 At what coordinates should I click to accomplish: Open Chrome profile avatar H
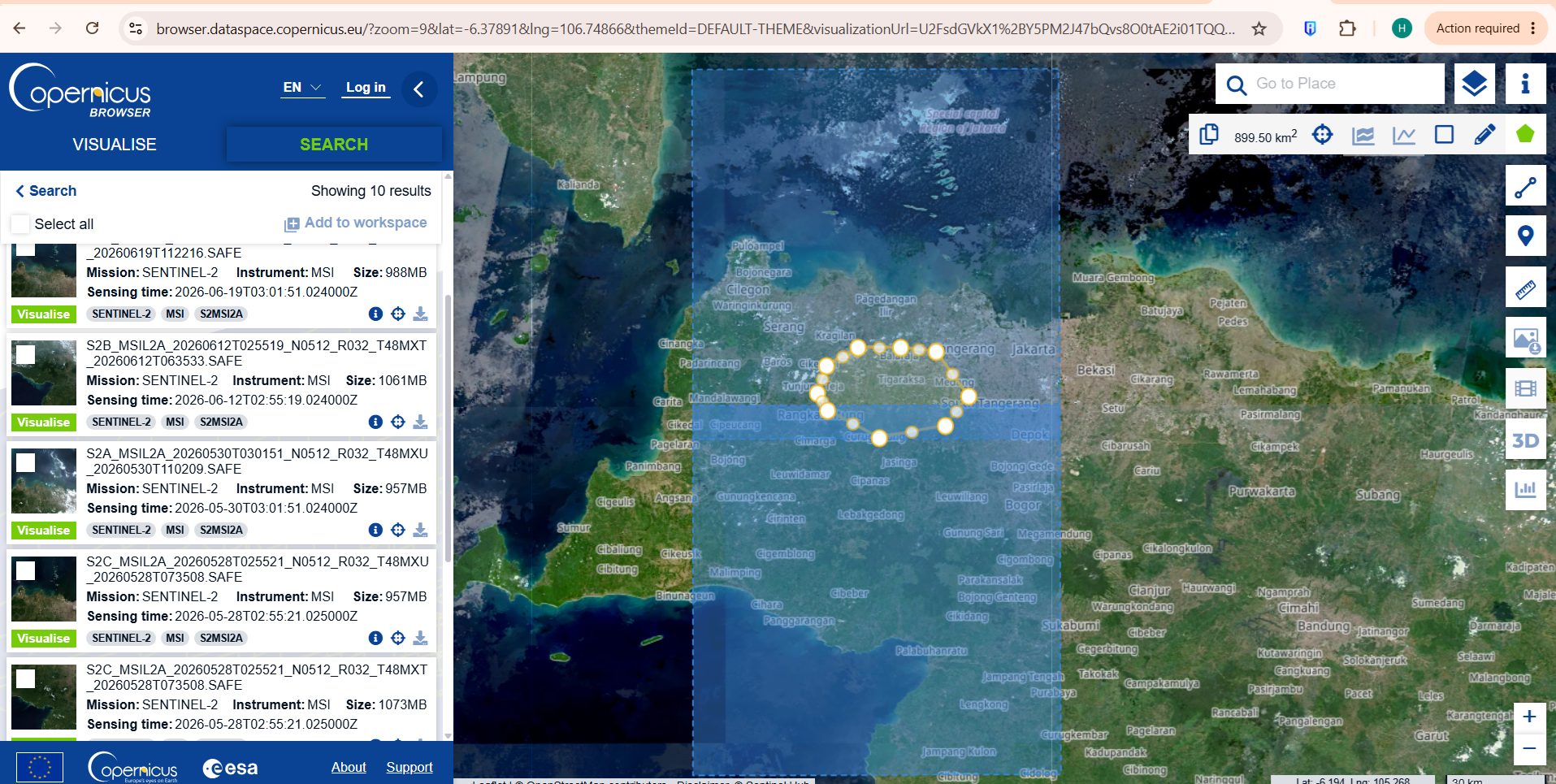(x=1402, y=28)
